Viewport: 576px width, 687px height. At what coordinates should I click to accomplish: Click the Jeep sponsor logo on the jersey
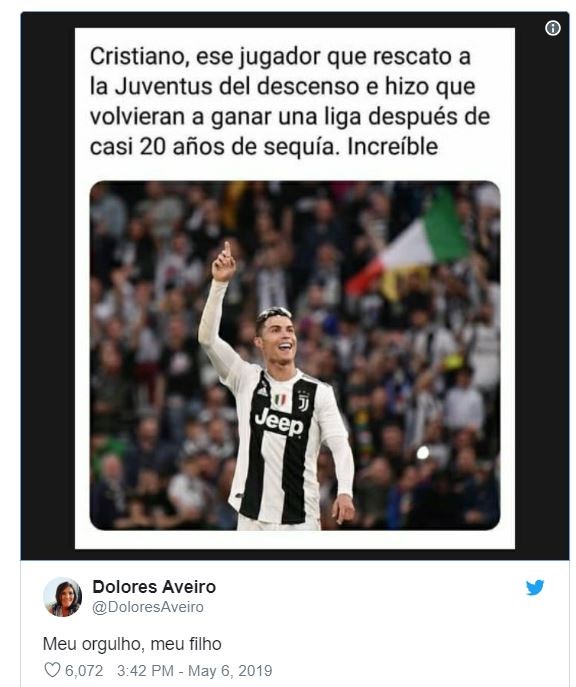(279, 421)
